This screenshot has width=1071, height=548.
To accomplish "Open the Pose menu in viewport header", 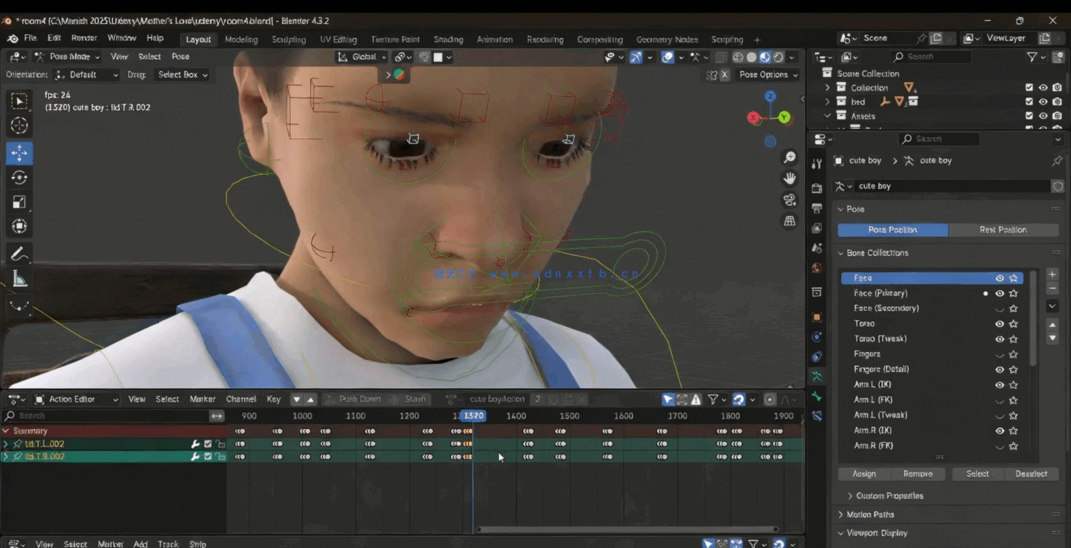I will coord(180,57).
